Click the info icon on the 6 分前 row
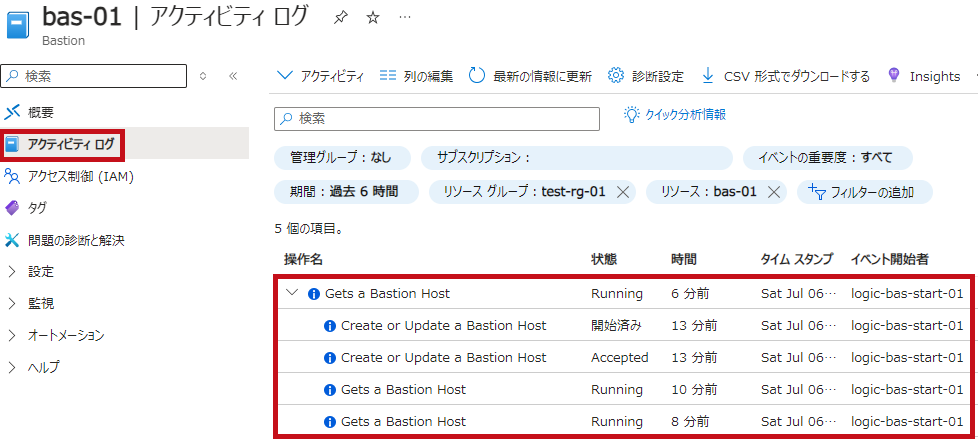The height and width of the screenshot is (443, 978). [314, 294]
